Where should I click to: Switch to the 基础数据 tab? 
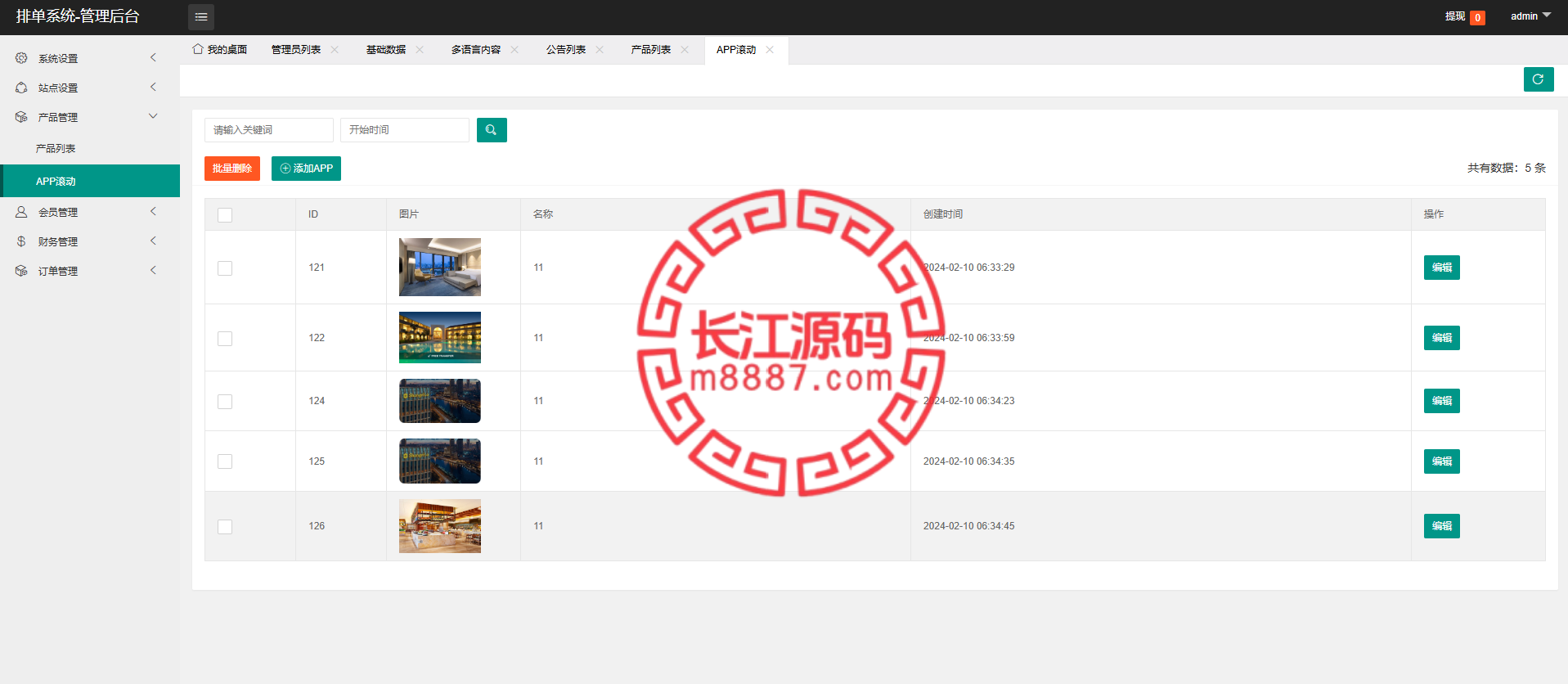[386, 50]
